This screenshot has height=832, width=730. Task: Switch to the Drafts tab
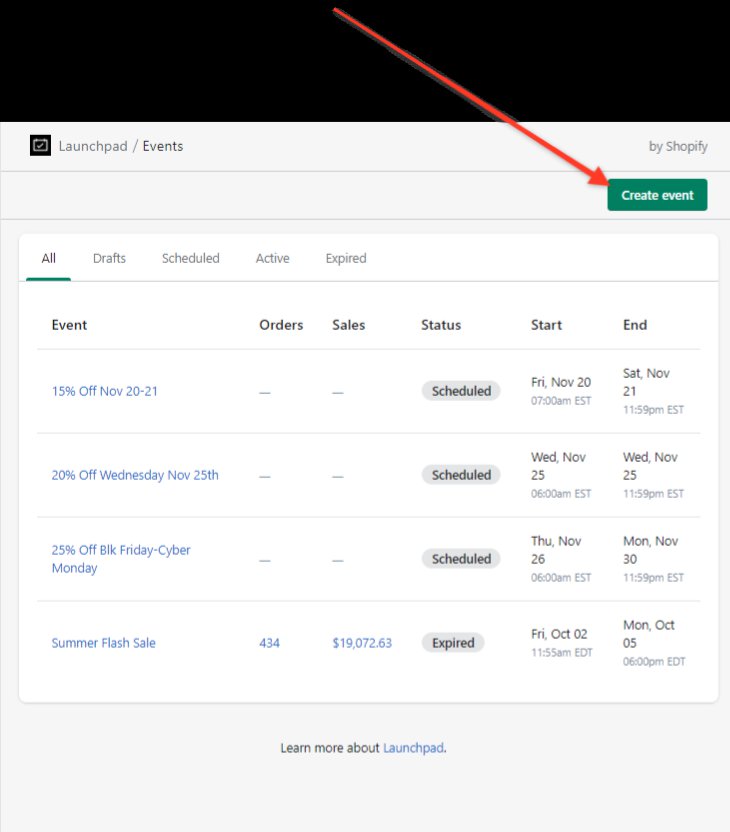point(109,258)
